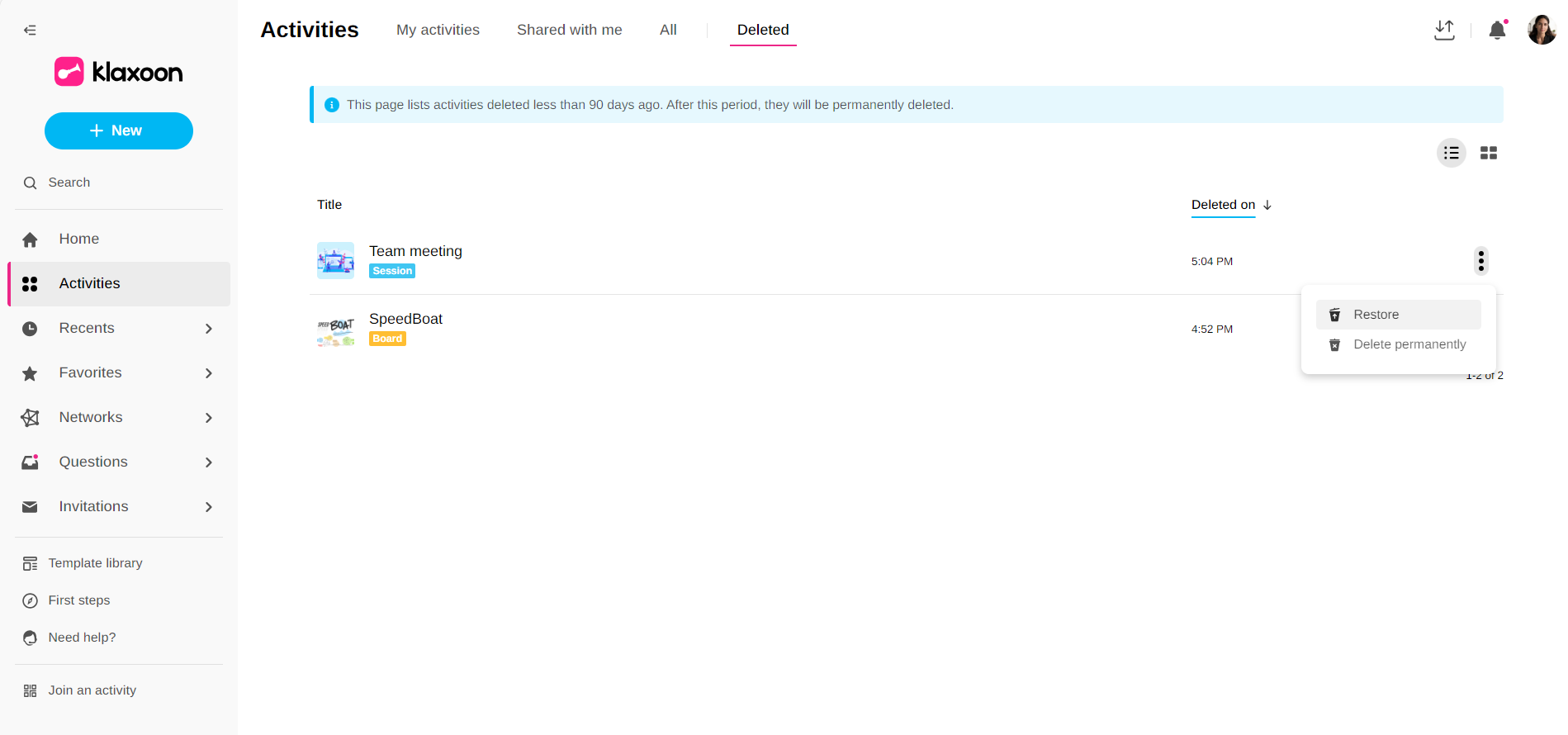Screen dimensions: 1568x735
Task: Switch to list view
Action: tap(1452, 153)
